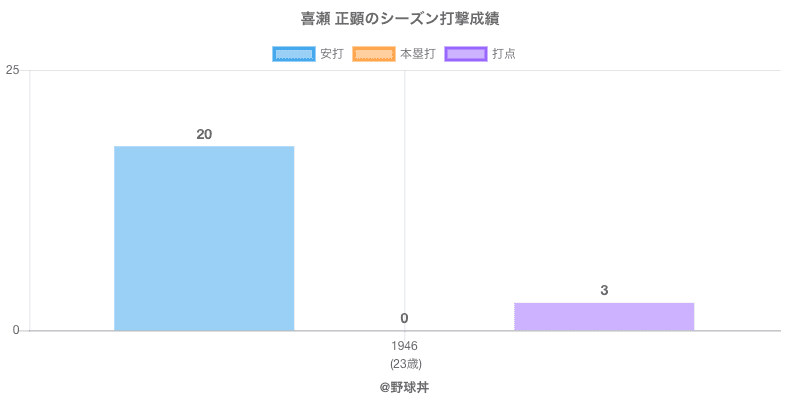Viewport: 800px width, 400px height.
Task: Click the value label 20 above blue bar
Action: tap(204, 134)
